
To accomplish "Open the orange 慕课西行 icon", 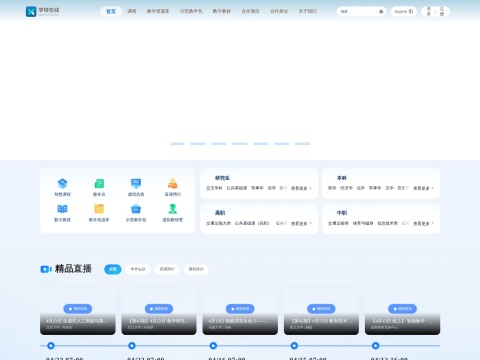I will tap(172, 183).
